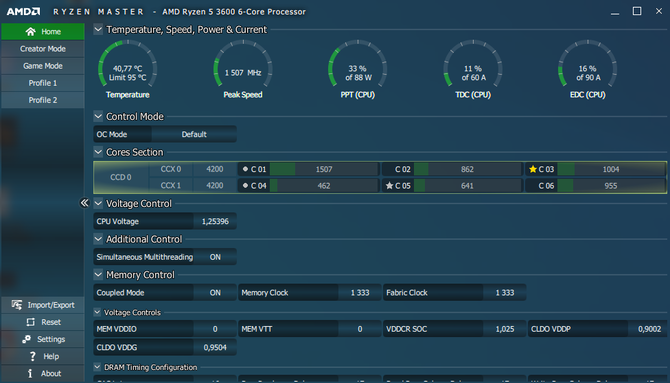
Task: Click CPU Voltage value 1,25396
Action: click(215, 221)
